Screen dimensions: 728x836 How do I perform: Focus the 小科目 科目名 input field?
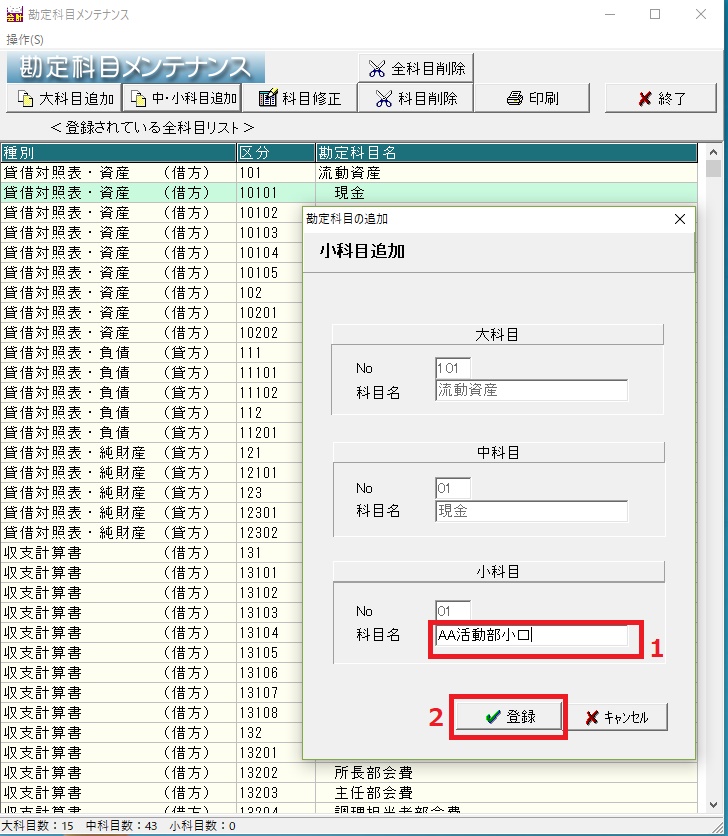(532, 635)
